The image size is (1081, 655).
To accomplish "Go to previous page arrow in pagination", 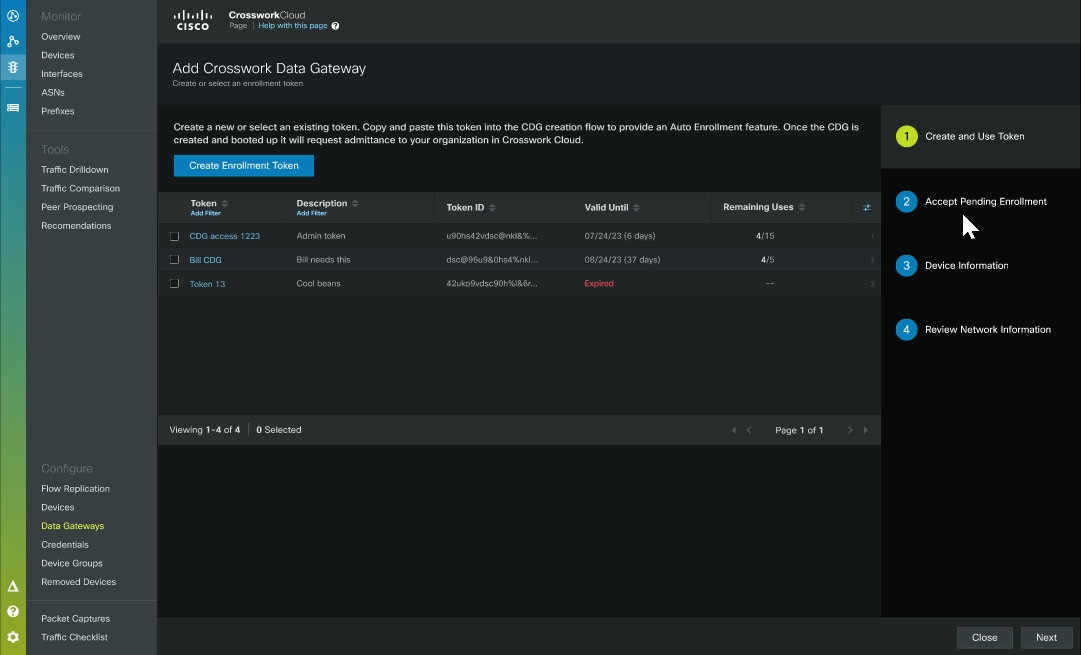I will pyautogui.click(x=749, y=430).
